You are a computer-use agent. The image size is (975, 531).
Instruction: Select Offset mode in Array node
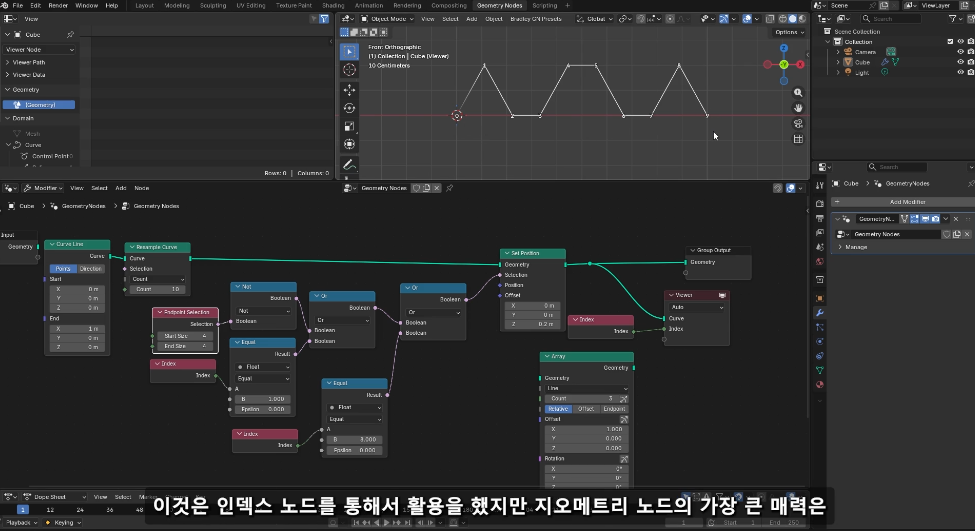coord(586,409)
